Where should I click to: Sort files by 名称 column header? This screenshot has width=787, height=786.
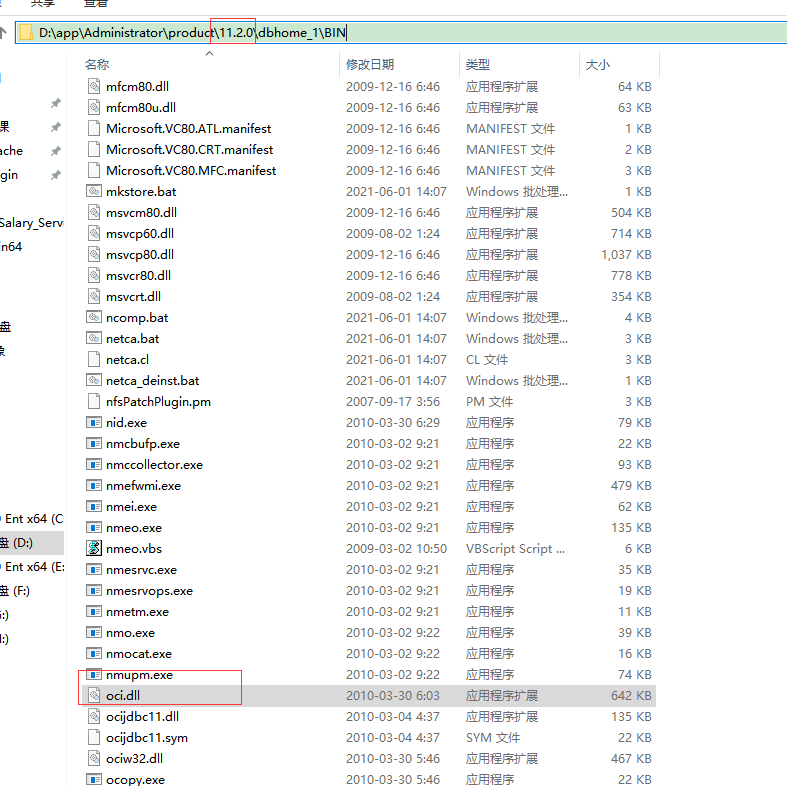tap(97, 64)
